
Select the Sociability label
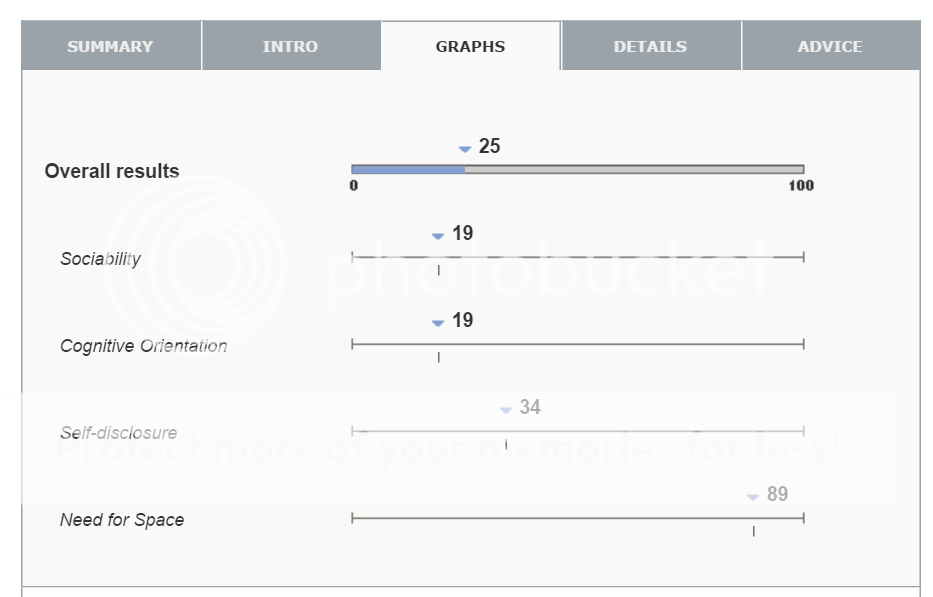(100, 259)
